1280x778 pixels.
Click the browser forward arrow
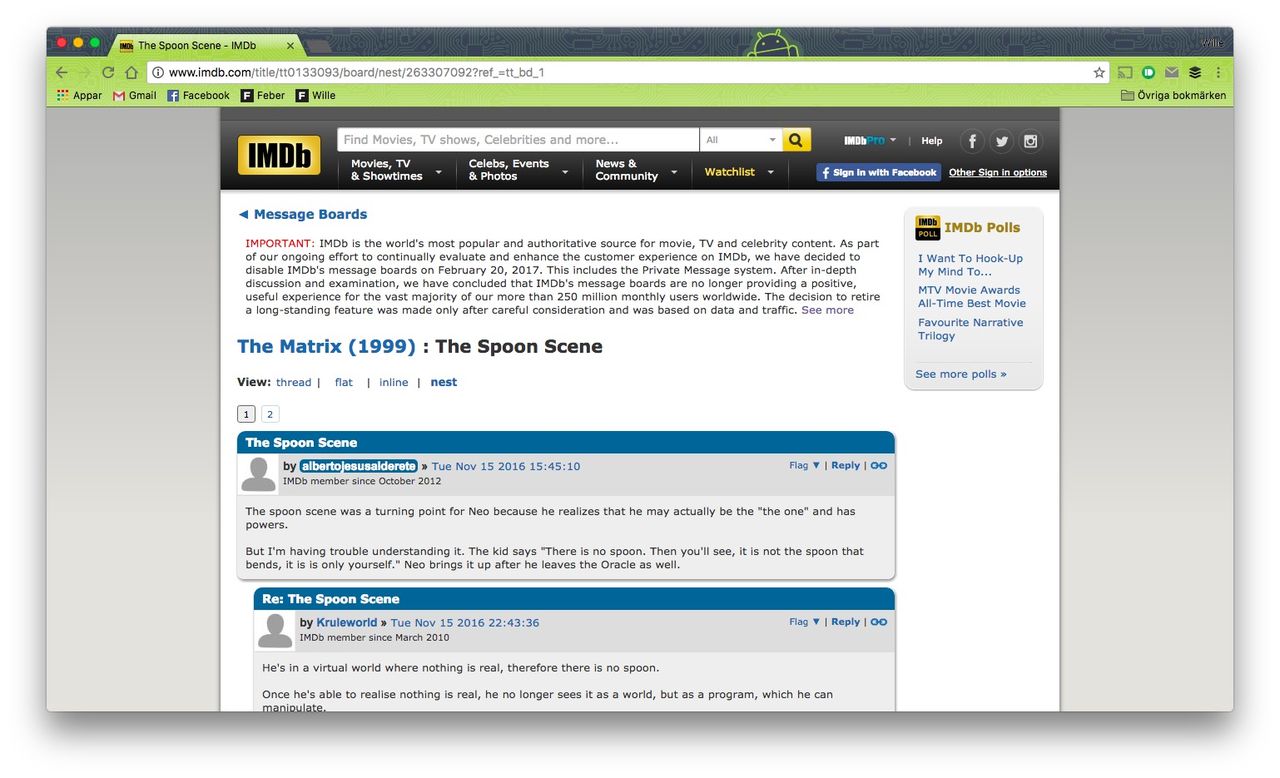pyautogui.click(x=84, y=72)
